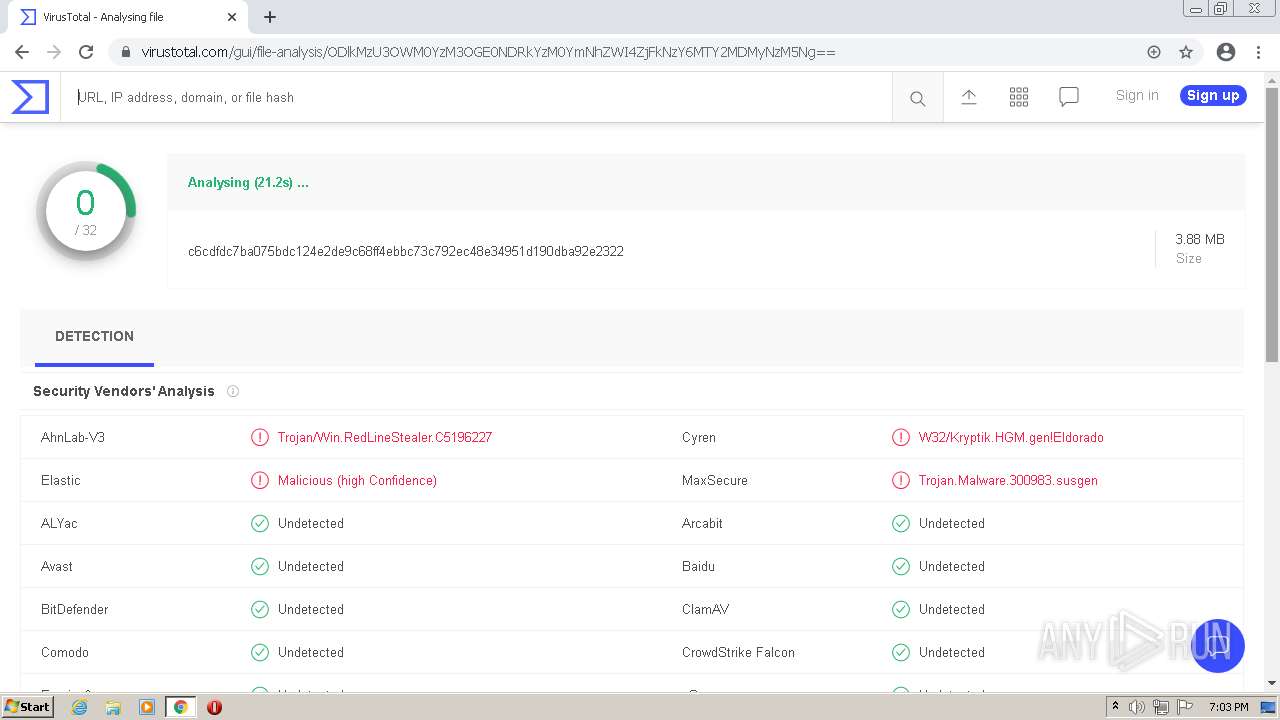This screenshot has width=1280, height=720.
Task: Click the Baidu undetected checkmark icon
Action: (901, 566)
